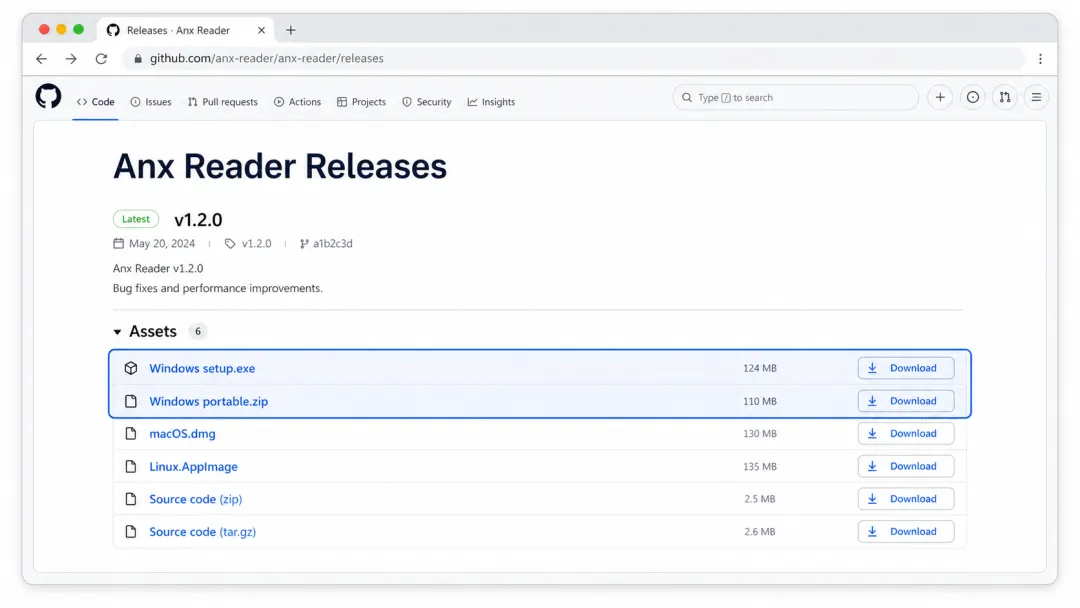Open the pull requests icon in GitHub header
The height and width of the screenshot is (608, 1080).
click(1005, 97)
